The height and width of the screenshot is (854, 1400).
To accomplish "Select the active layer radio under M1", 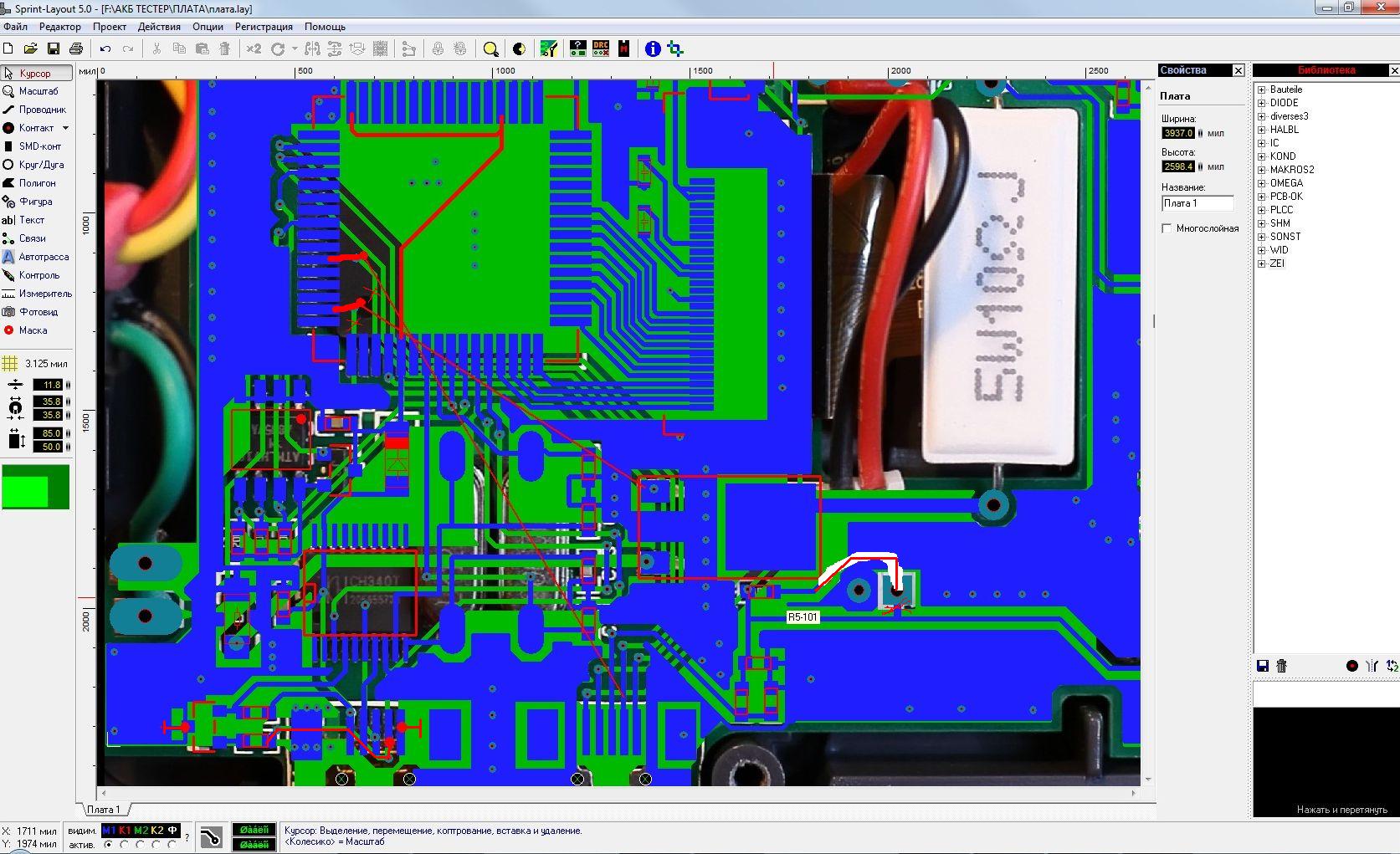I will tap(108, 845).
